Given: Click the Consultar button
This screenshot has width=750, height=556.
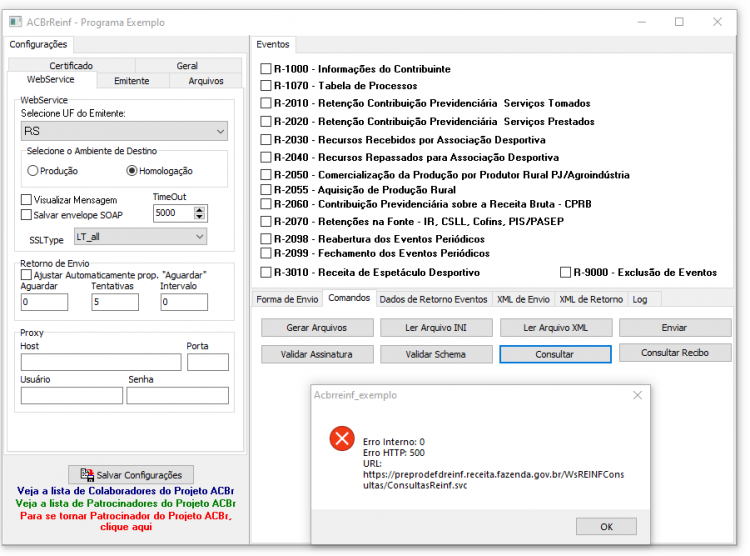Looking at the screenshot, I should click(555, 355).
